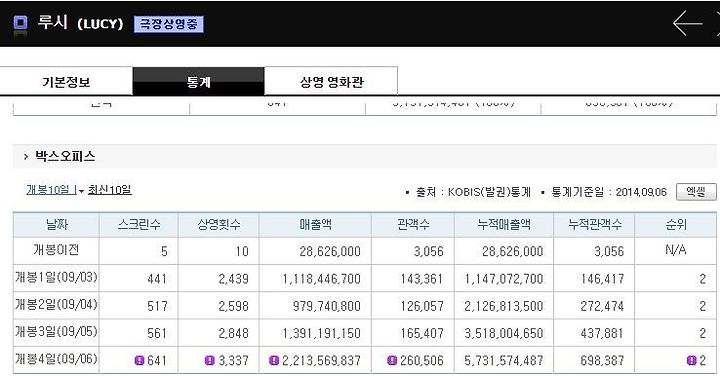This screenshot has height=376, width=720.
Task: Open the 기본정보 tab
Action: (x=66, y=82)
